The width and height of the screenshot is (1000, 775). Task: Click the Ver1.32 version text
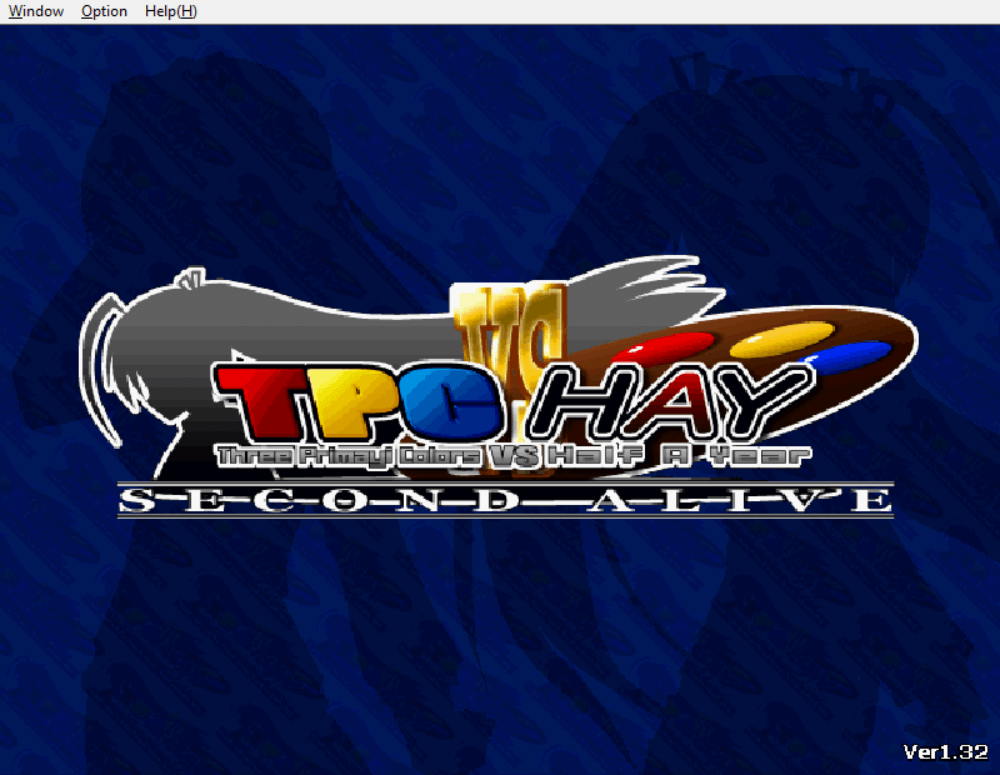[946, 752]
